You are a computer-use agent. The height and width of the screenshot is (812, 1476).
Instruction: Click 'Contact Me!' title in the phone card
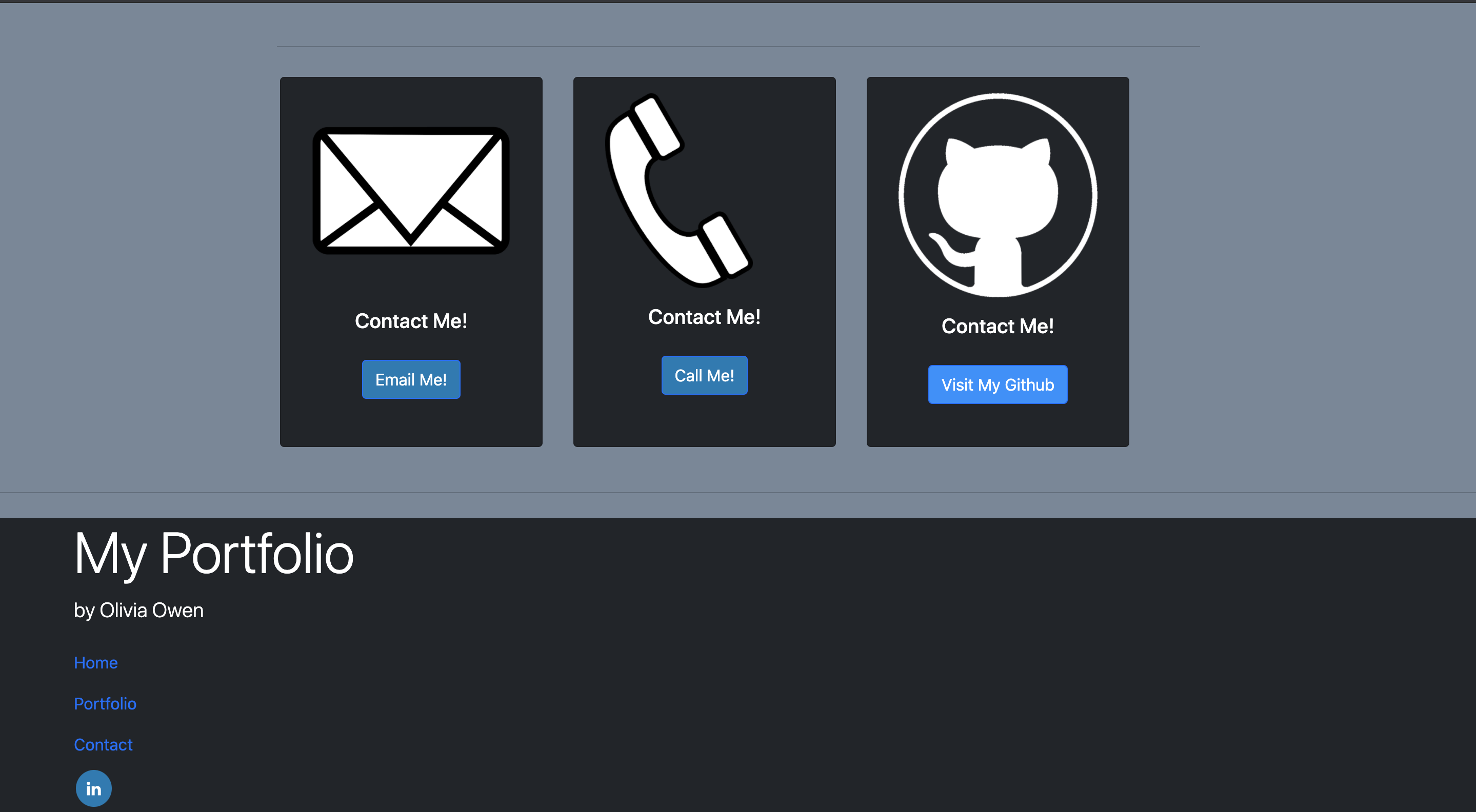pos(704,317)
